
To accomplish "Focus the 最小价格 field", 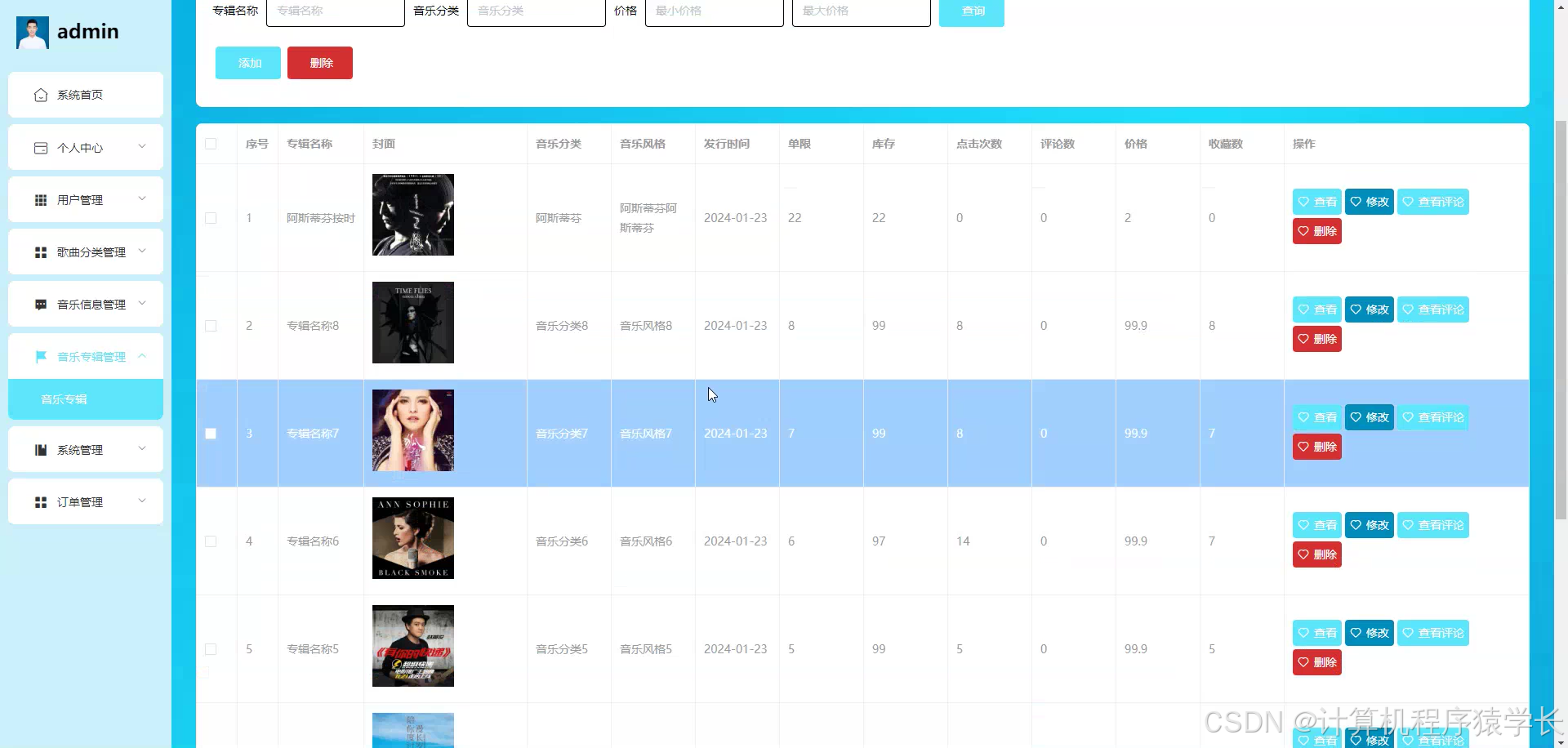I will pos(715,11).
